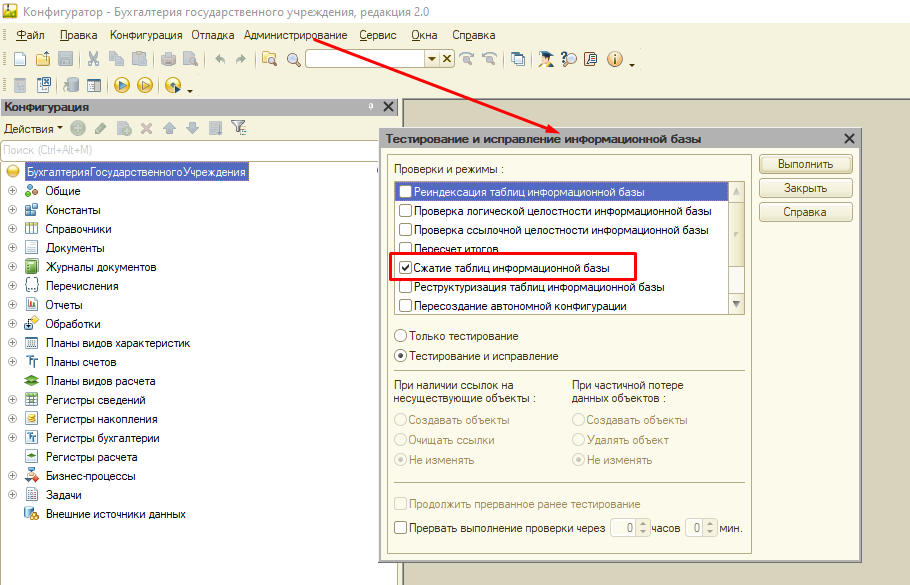Screen dimensions: 910x585
Task: Open the Правка menu
Action: coord(78,35)
